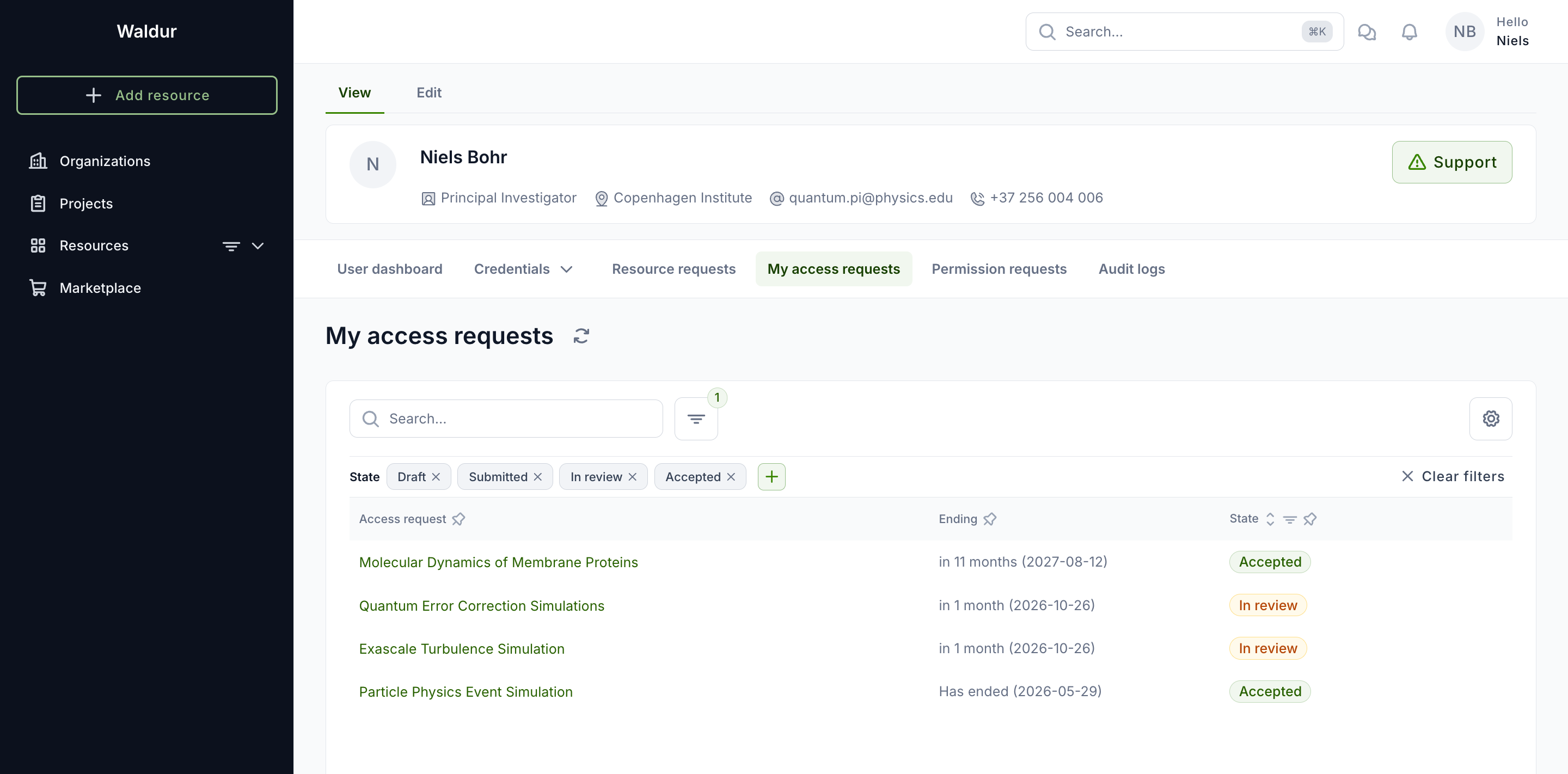Open the chat messages icon
This screenshot has width=1568, height=774.
click(1367, 32)
